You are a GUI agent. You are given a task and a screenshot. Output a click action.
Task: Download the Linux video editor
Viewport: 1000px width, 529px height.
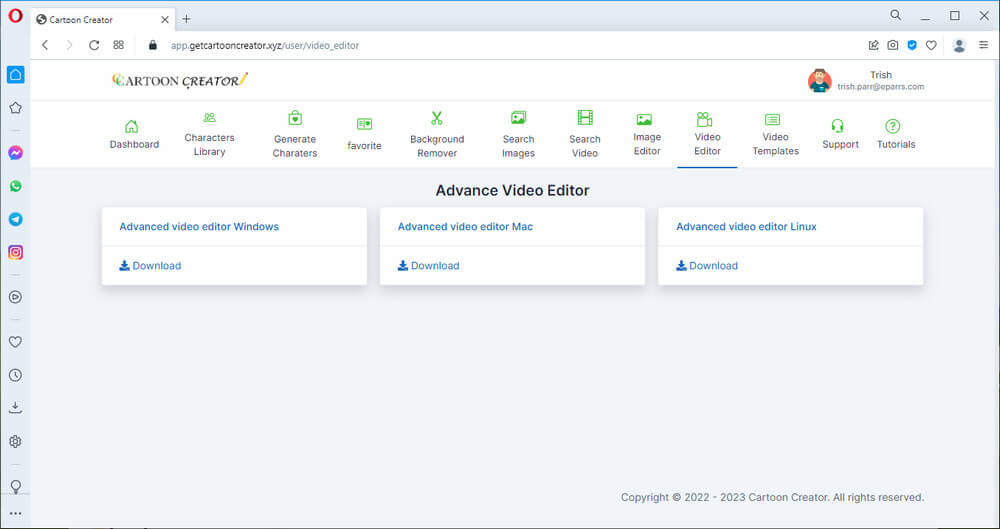pos(707,265)
